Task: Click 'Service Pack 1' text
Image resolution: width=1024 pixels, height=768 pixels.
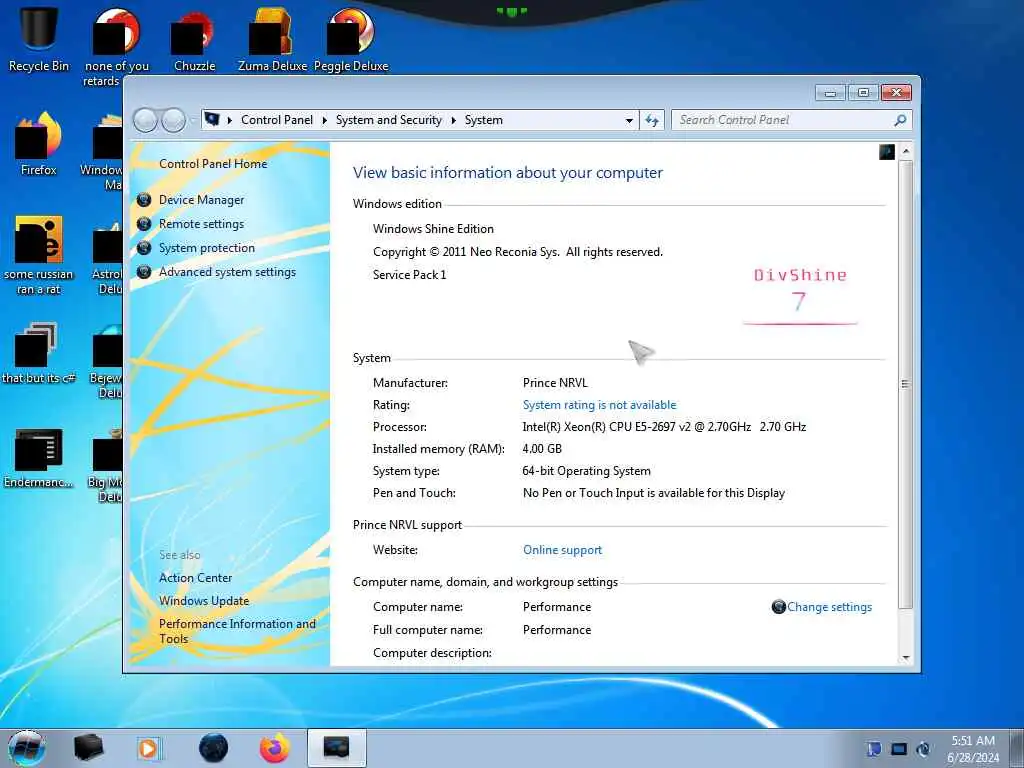Action: (409, 275)
